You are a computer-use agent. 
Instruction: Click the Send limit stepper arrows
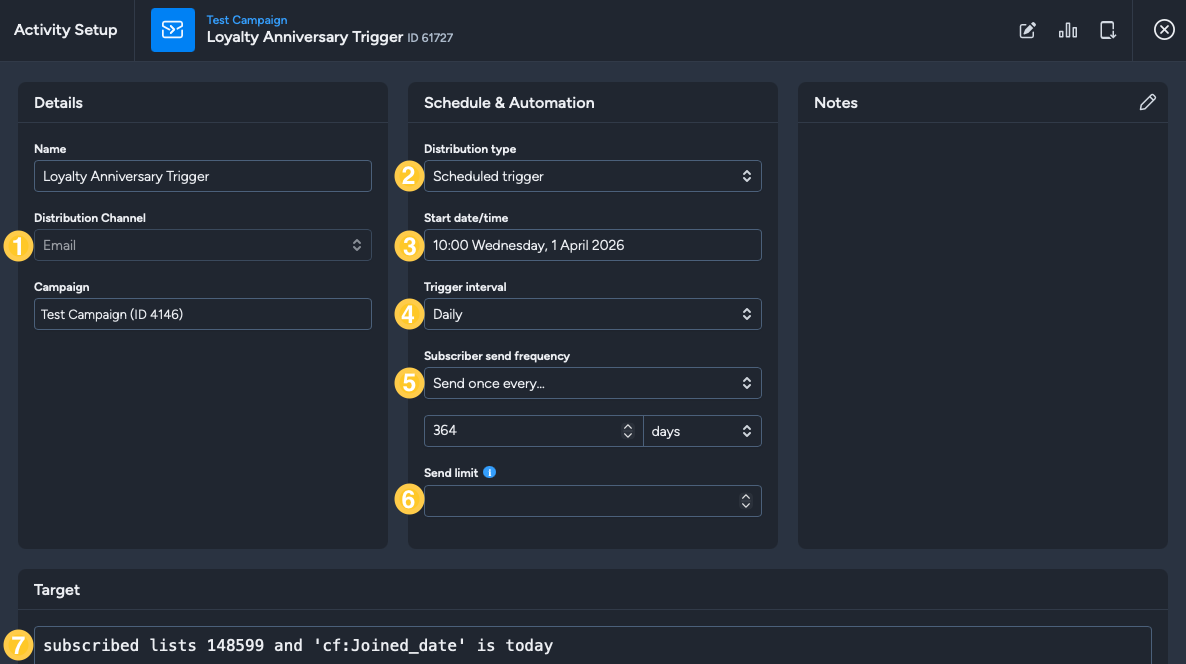pyautogui.click(x=746, y=501)
